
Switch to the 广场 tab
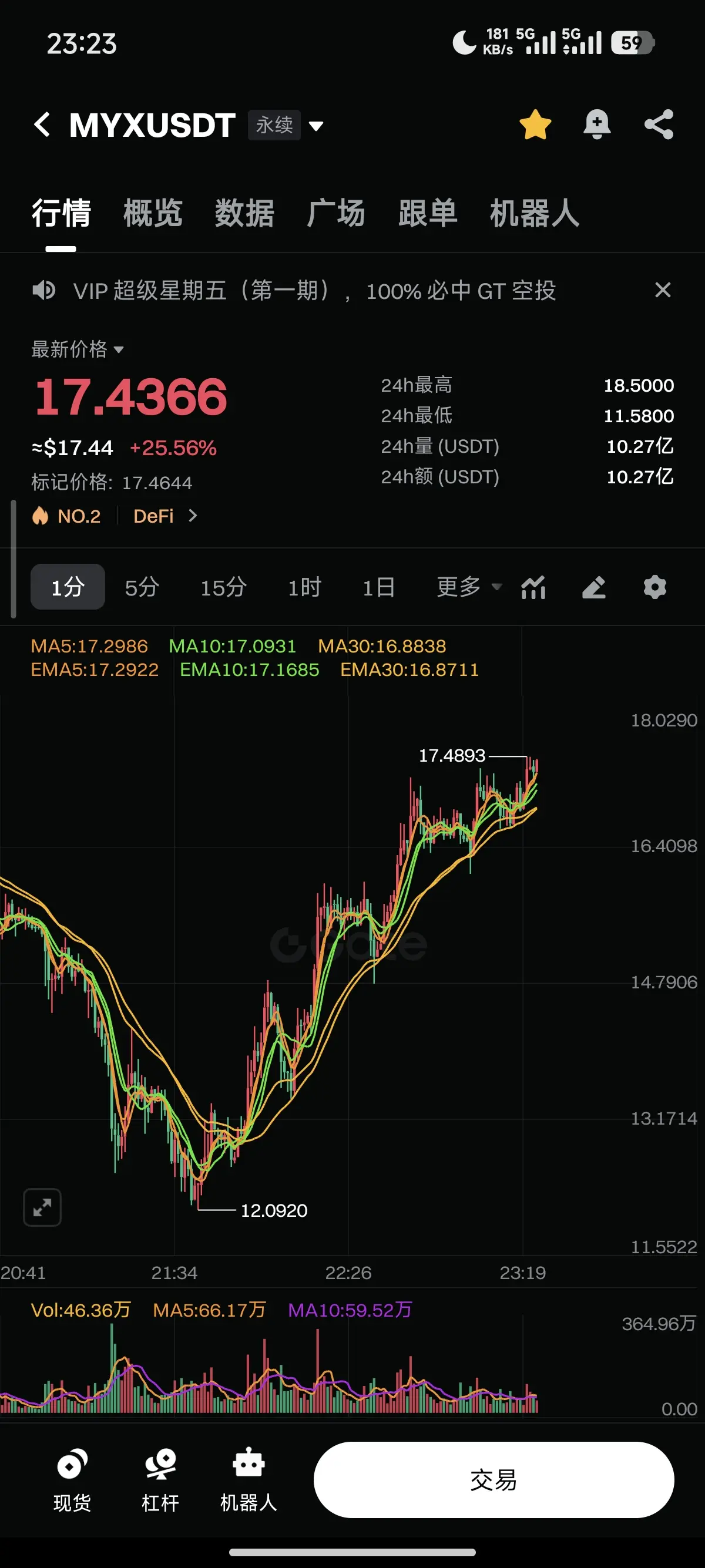click(336, 213)
